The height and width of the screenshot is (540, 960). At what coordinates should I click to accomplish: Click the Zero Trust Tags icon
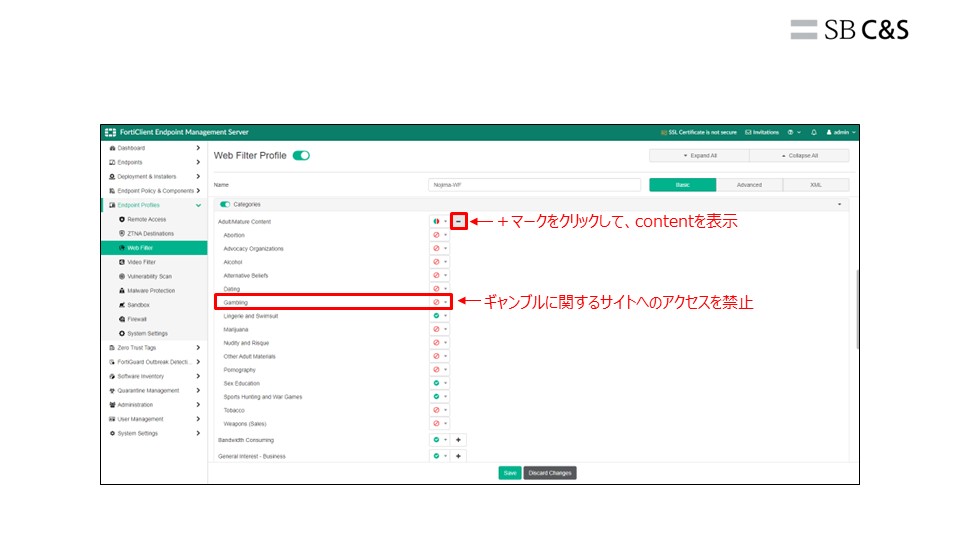coord(112,348)
